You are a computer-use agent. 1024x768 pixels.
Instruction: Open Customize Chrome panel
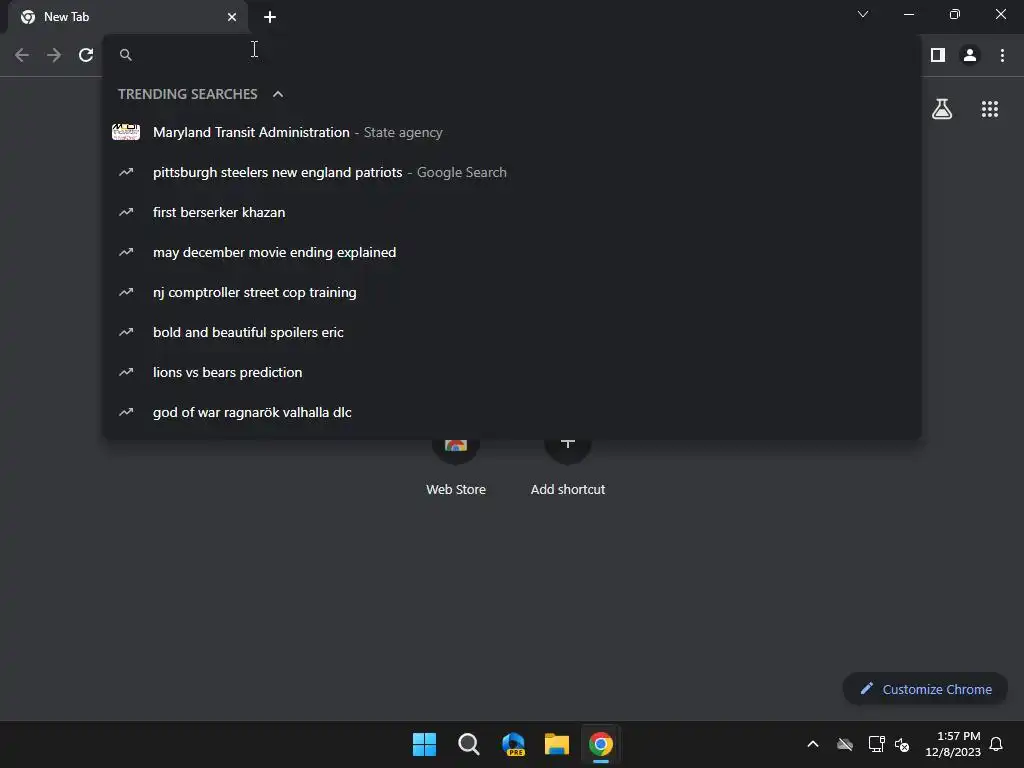click(x=925, y=689)
